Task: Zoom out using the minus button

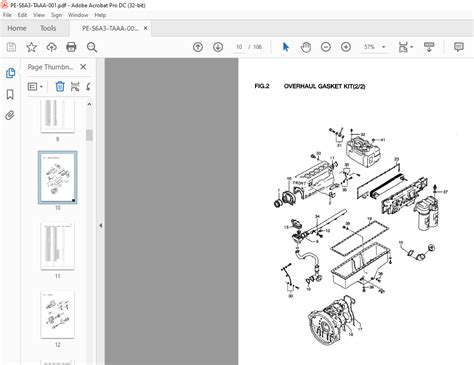Action: pyautogui.click(x=326, y=47)
